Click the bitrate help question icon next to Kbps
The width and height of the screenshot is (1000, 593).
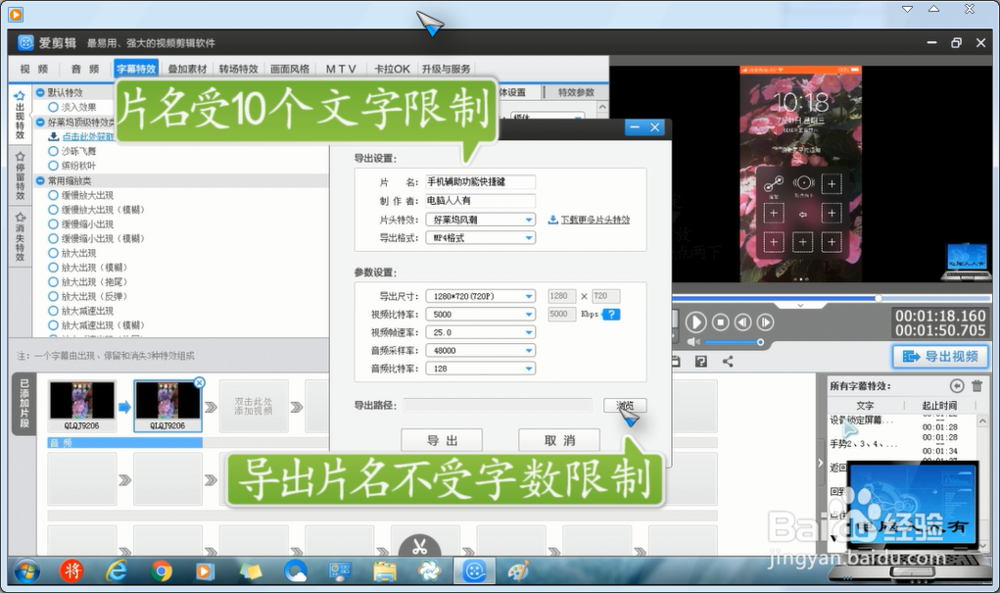click(x=611, y=314)
